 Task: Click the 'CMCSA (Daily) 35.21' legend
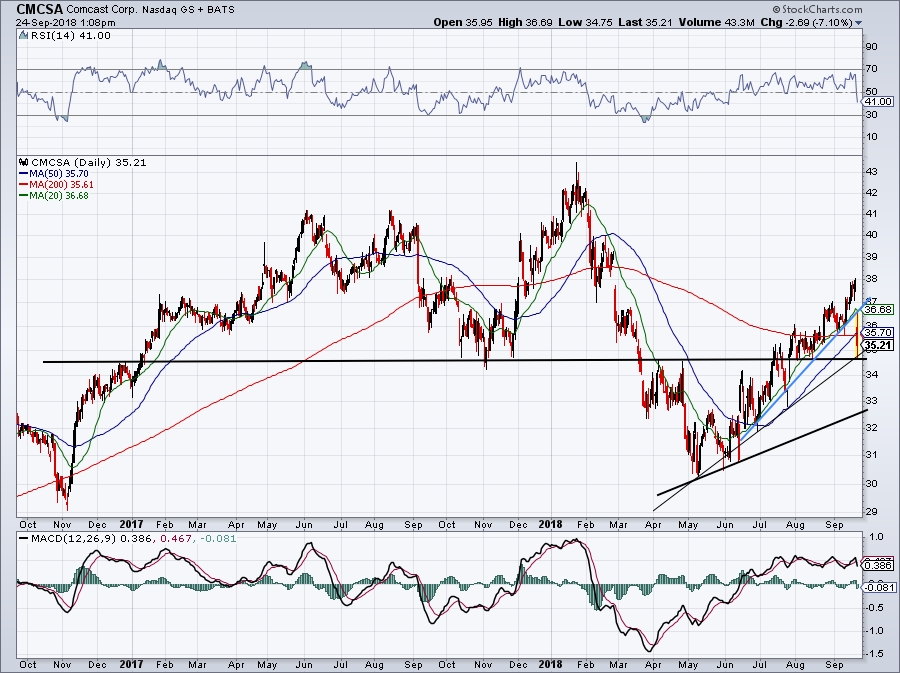89,162
